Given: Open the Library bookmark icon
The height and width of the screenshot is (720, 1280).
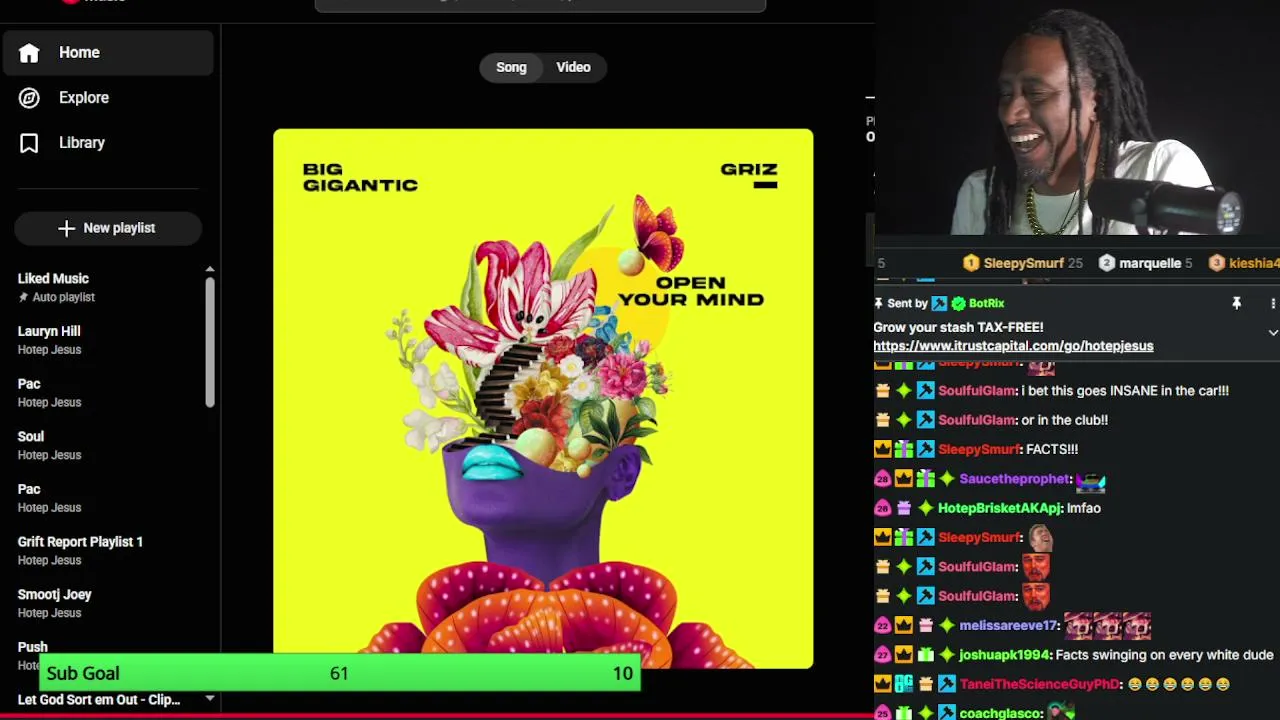Looking at the screenshot, I should 29,143.
